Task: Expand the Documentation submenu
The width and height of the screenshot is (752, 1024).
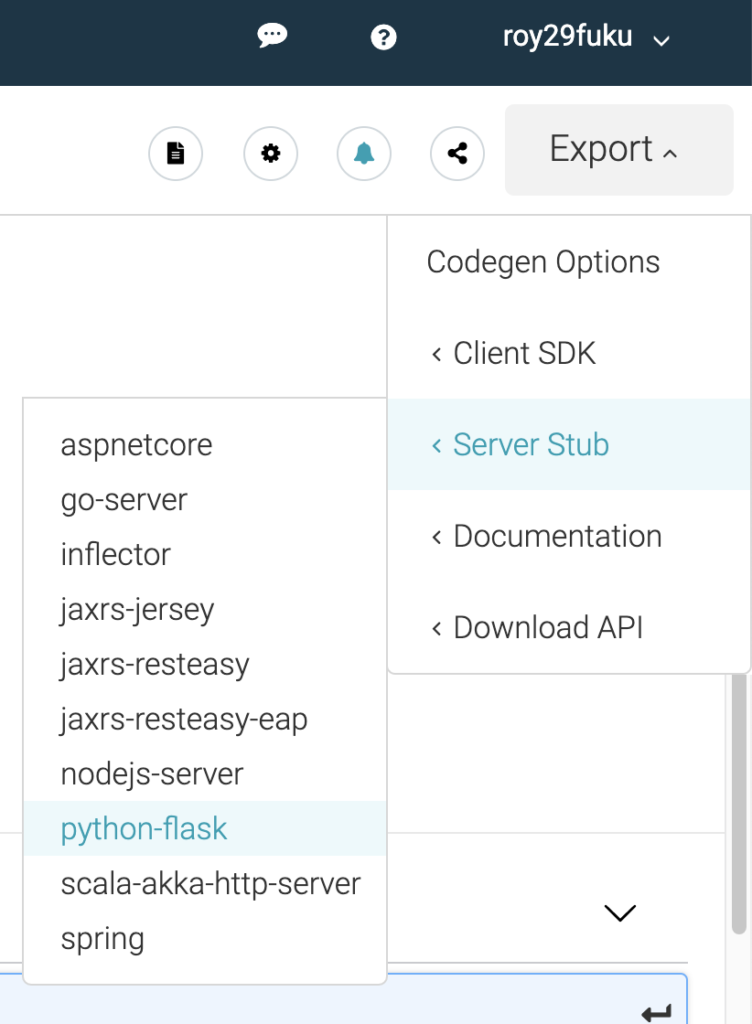Action: click(569, 536)
